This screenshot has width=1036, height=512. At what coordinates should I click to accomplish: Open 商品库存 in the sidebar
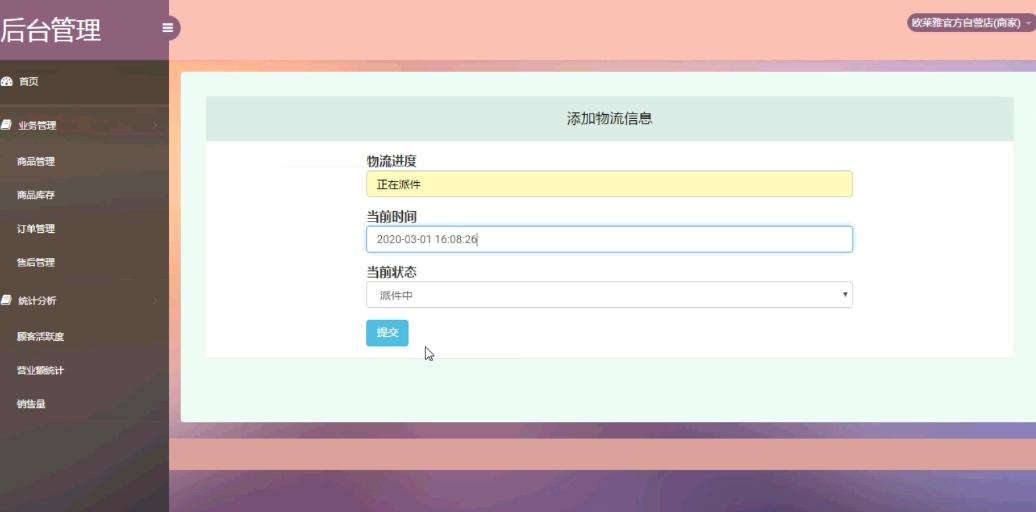pyautogui.click(x=36, y=196)
